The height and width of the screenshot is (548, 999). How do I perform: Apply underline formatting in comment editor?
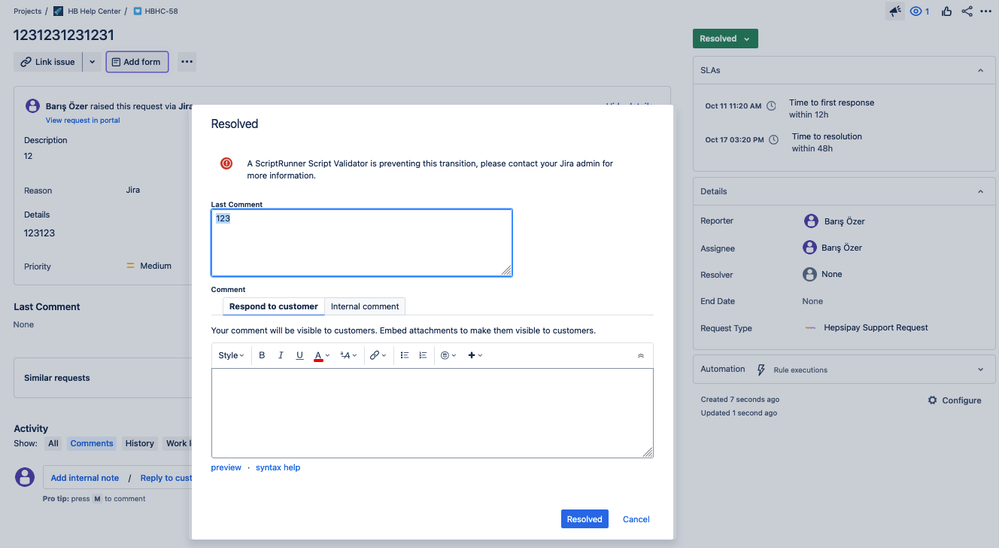[299, 356]
